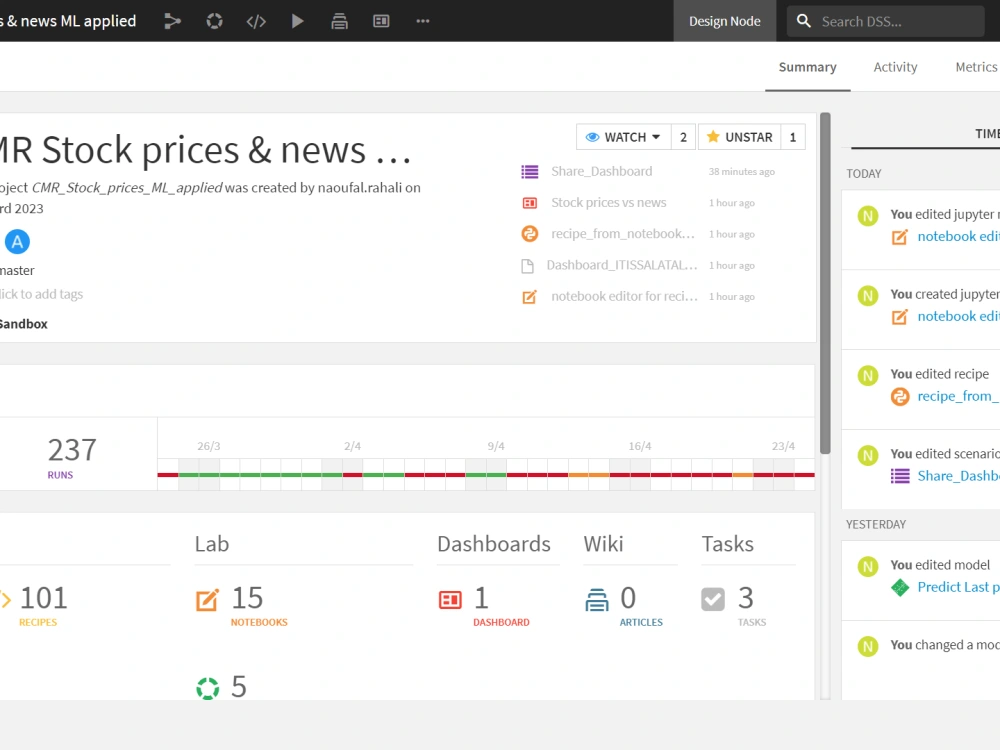This screenshot has height=750, width=1000.
Task: Open Stock prices vs news dashboard
Action: pyautogui.click(x=608, y=203)
